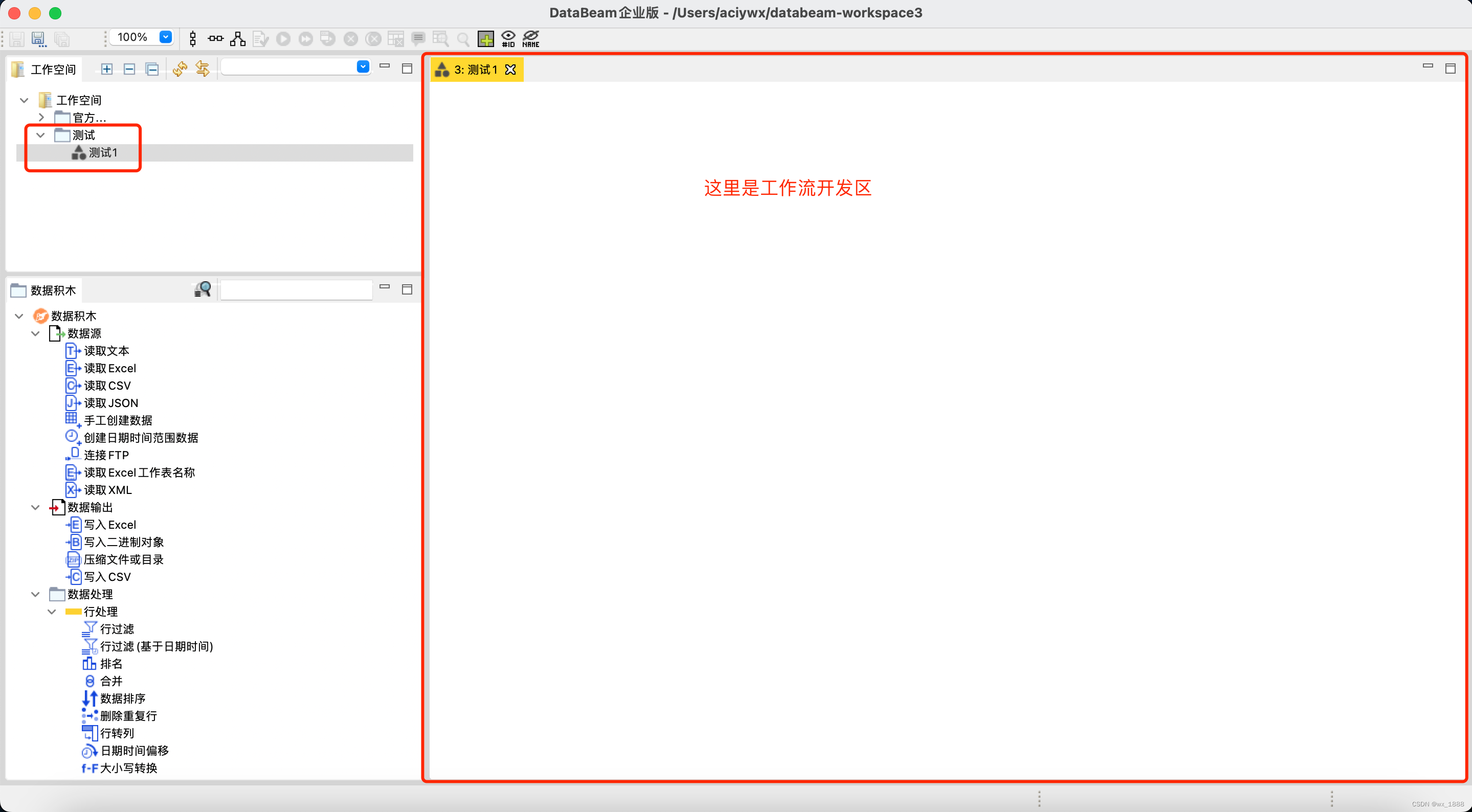The image size is (1472, 812).
Task: Click the orange sync arrows icon
Action: [203, 69]
